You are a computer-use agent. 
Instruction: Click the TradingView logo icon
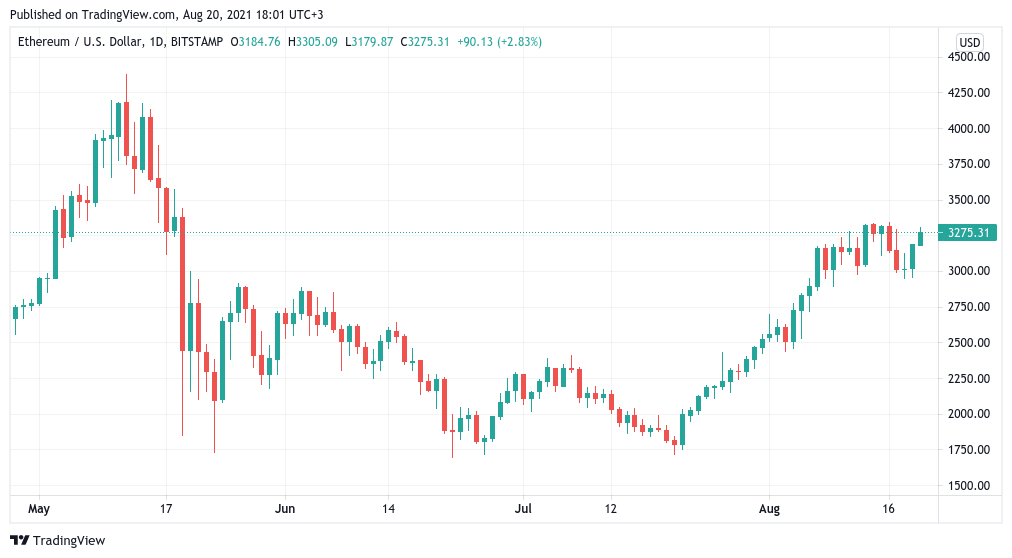coord(20,541)
